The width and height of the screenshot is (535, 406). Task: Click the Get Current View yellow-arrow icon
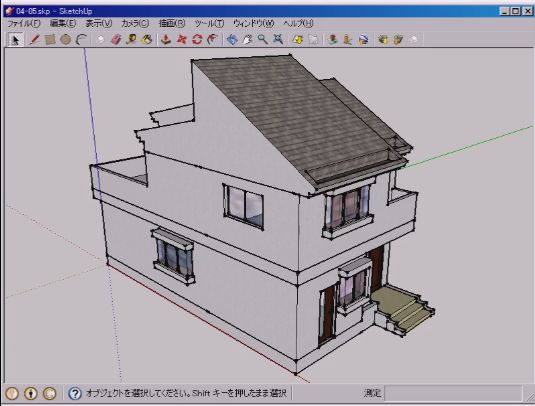pos(298,40)
